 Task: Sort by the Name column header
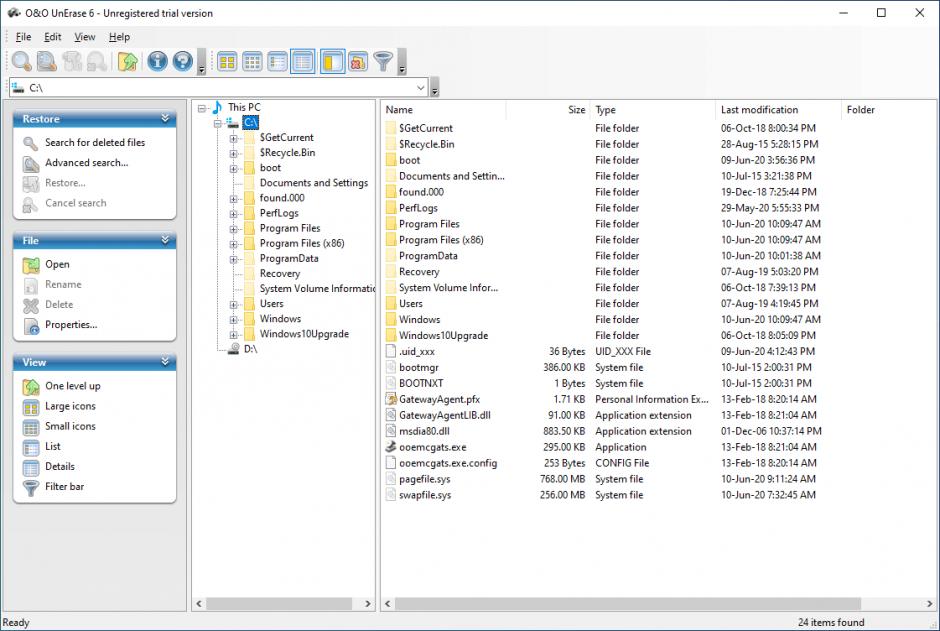[444, 110]
